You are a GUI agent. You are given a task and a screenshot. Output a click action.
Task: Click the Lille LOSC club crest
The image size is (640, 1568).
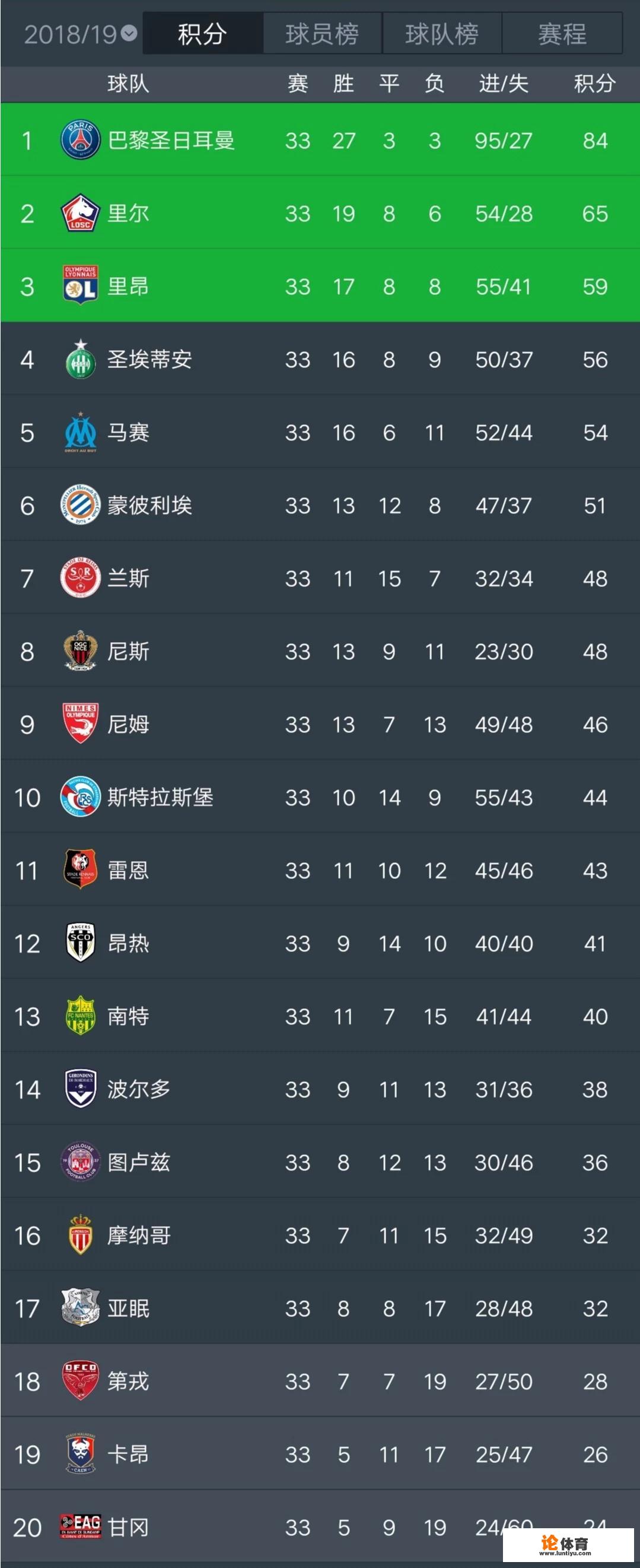click(x=80, y=213)
